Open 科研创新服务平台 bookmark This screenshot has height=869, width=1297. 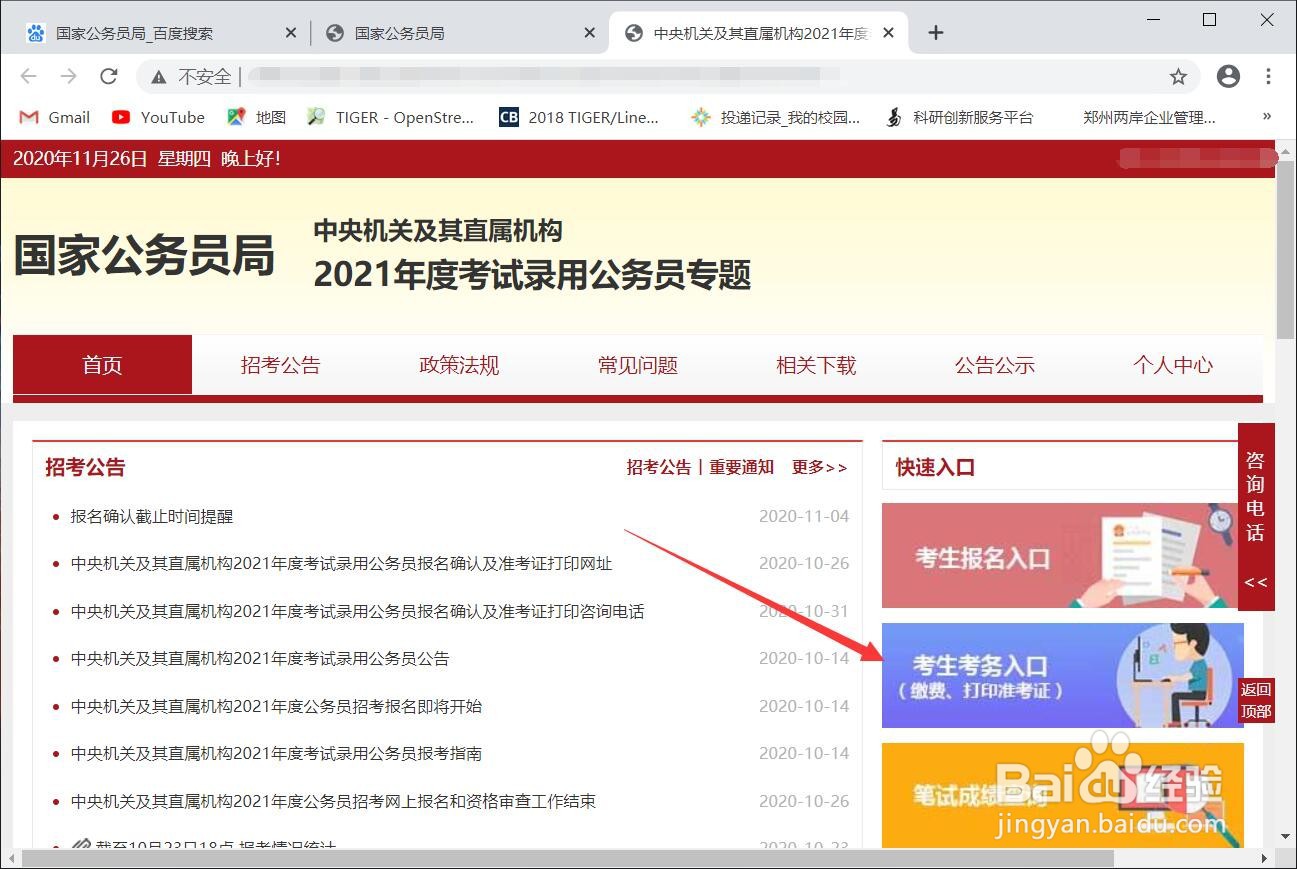[959, 117]
